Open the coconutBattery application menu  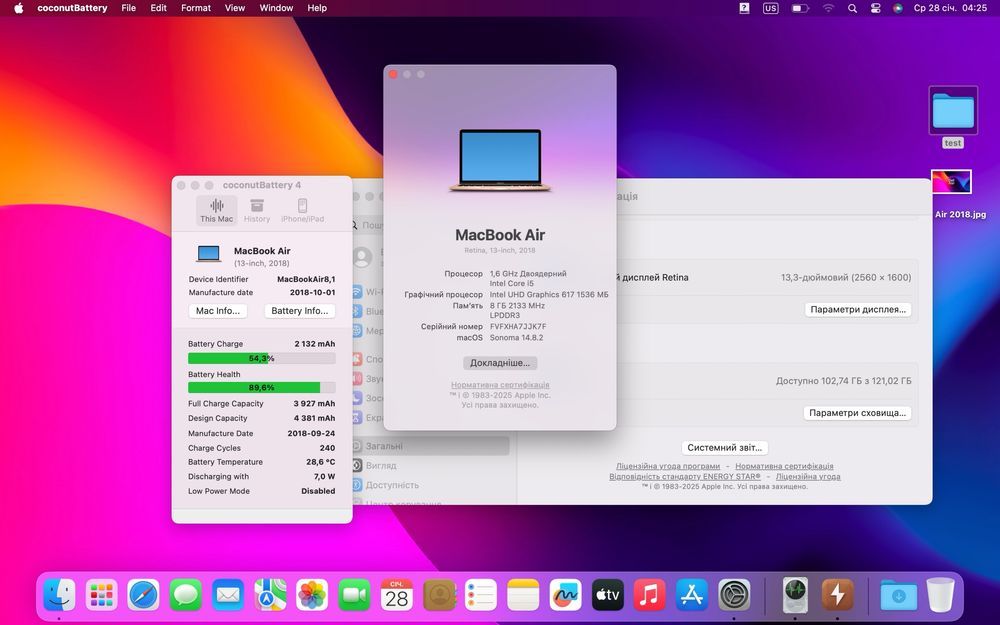[x=72, y=8]
